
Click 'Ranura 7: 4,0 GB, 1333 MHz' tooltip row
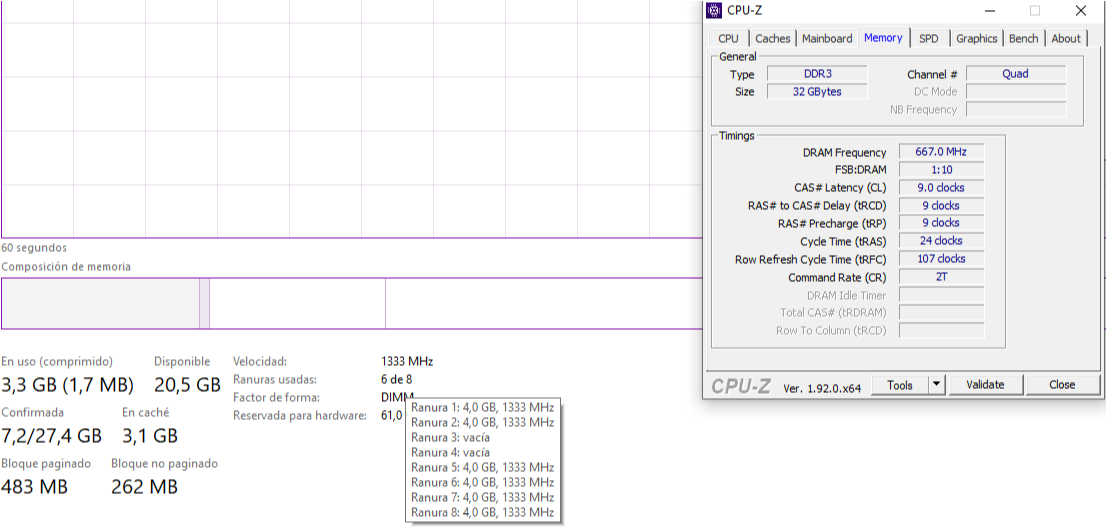point(482,498)
